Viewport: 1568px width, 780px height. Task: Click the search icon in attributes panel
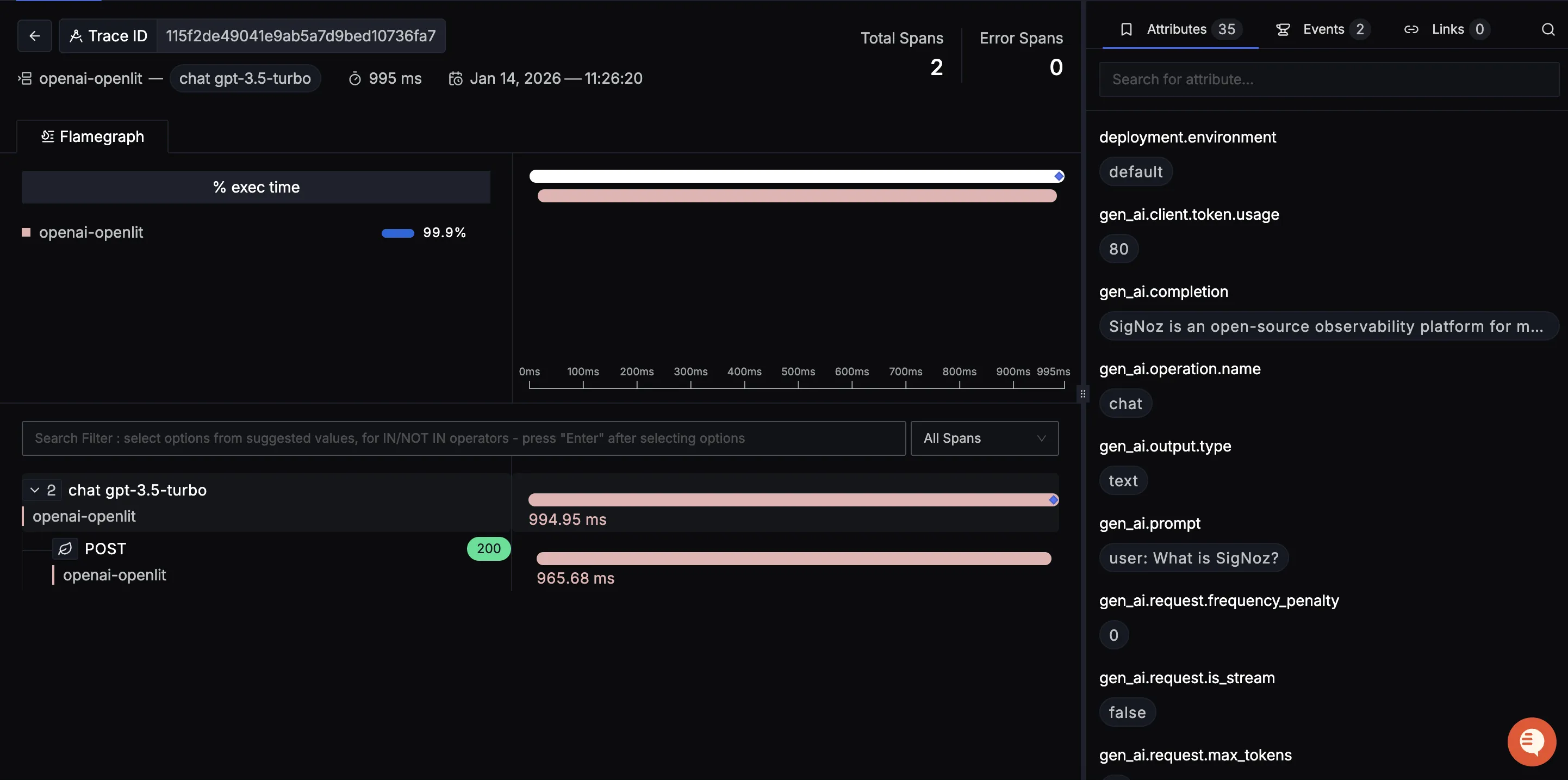point(1548,29)
